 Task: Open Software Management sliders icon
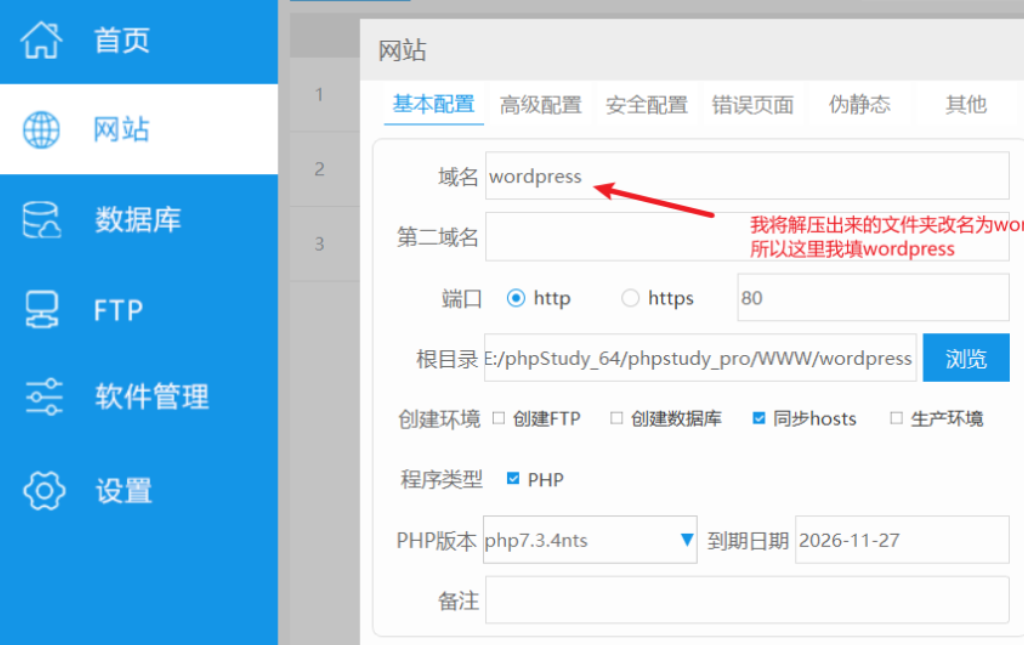pos(43,397)
